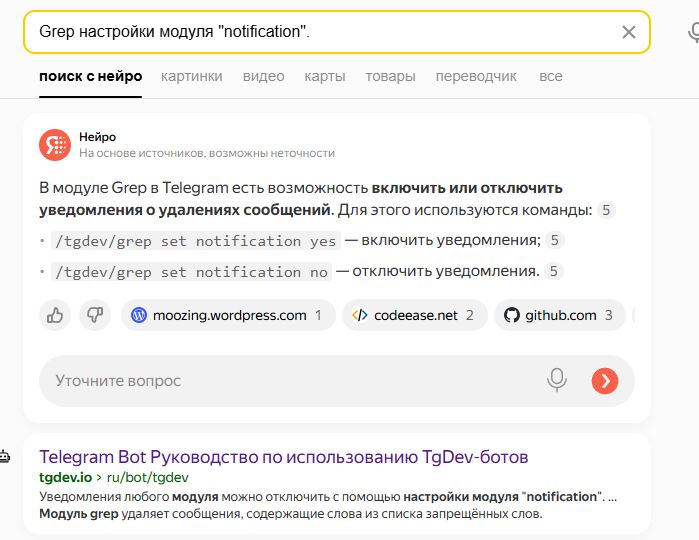Screen dimensions: 699x540
Task: Like the Neuro answer with thumbs up
Action: point(55,315)
